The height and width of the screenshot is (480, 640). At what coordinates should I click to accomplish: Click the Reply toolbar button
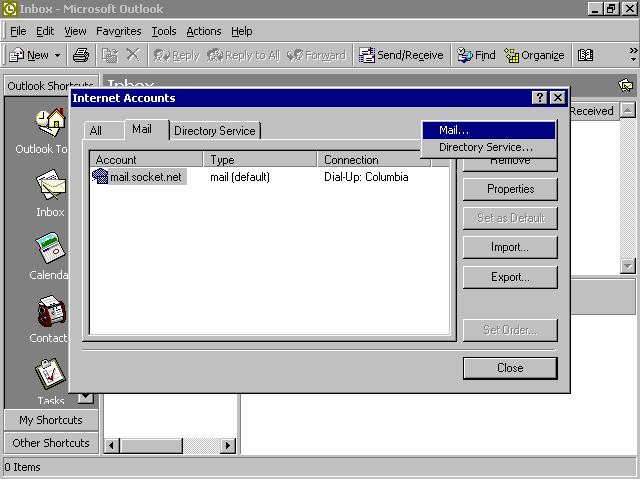coord(176,55)
